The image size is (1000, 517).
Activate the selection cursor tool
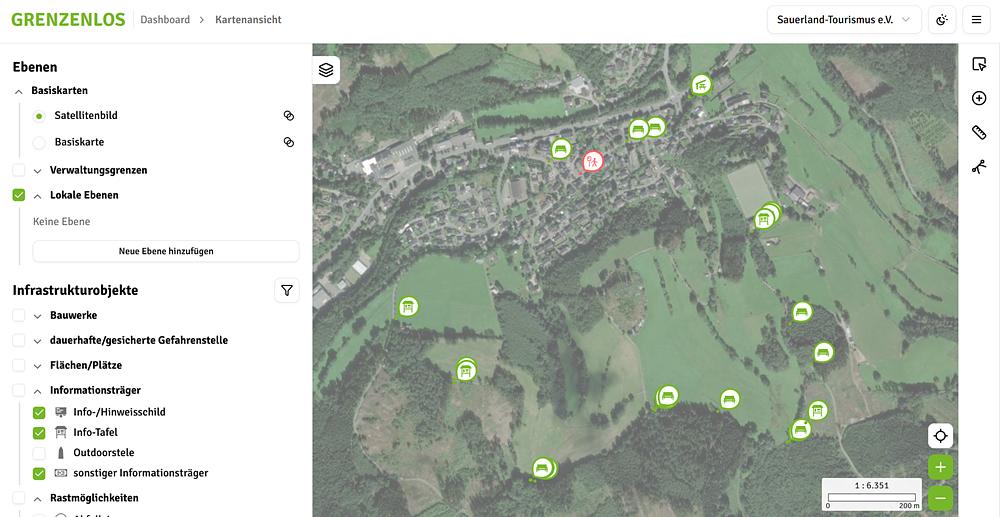[x=979, y=65]
